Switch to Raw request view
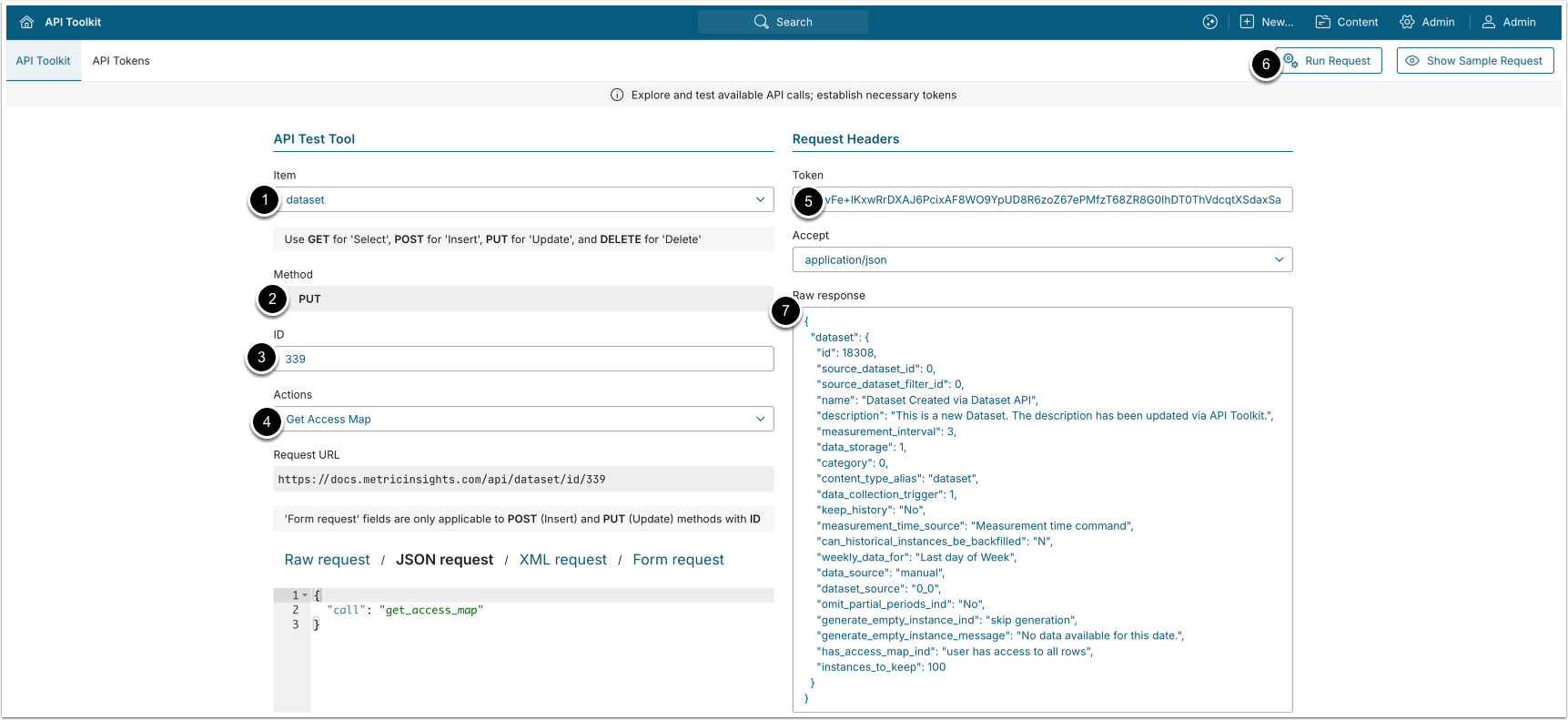 click(x=327, y=560)
